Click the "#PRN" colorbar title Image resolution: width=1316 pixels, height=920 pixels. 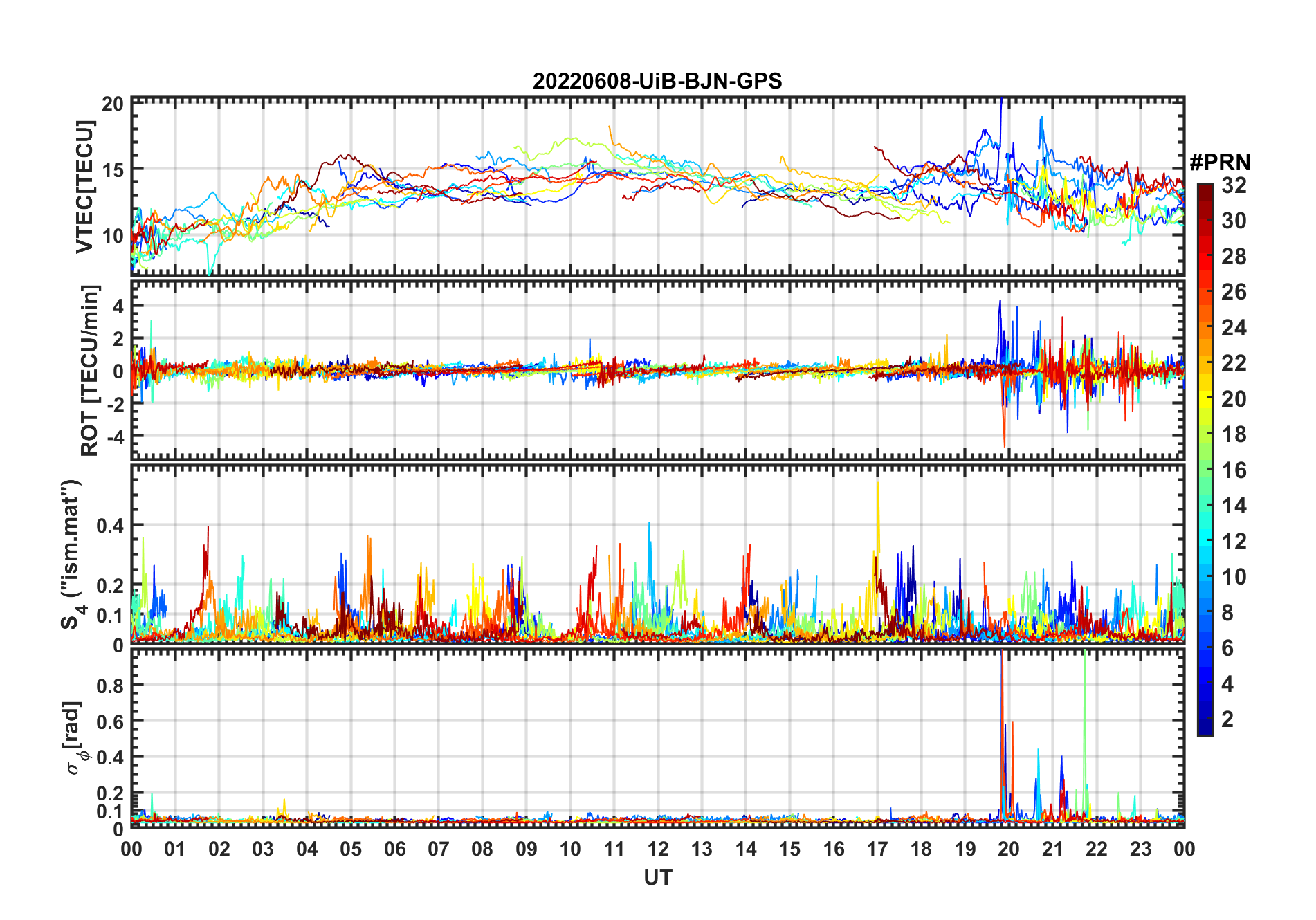point(1220,163)
